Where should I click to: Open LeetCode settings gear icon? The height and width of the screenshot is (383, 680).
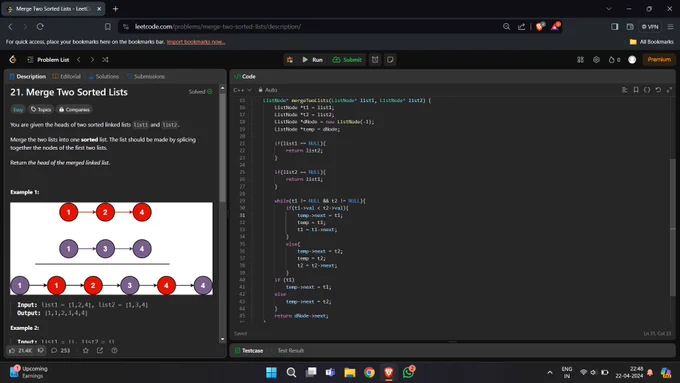click(596, 59)
